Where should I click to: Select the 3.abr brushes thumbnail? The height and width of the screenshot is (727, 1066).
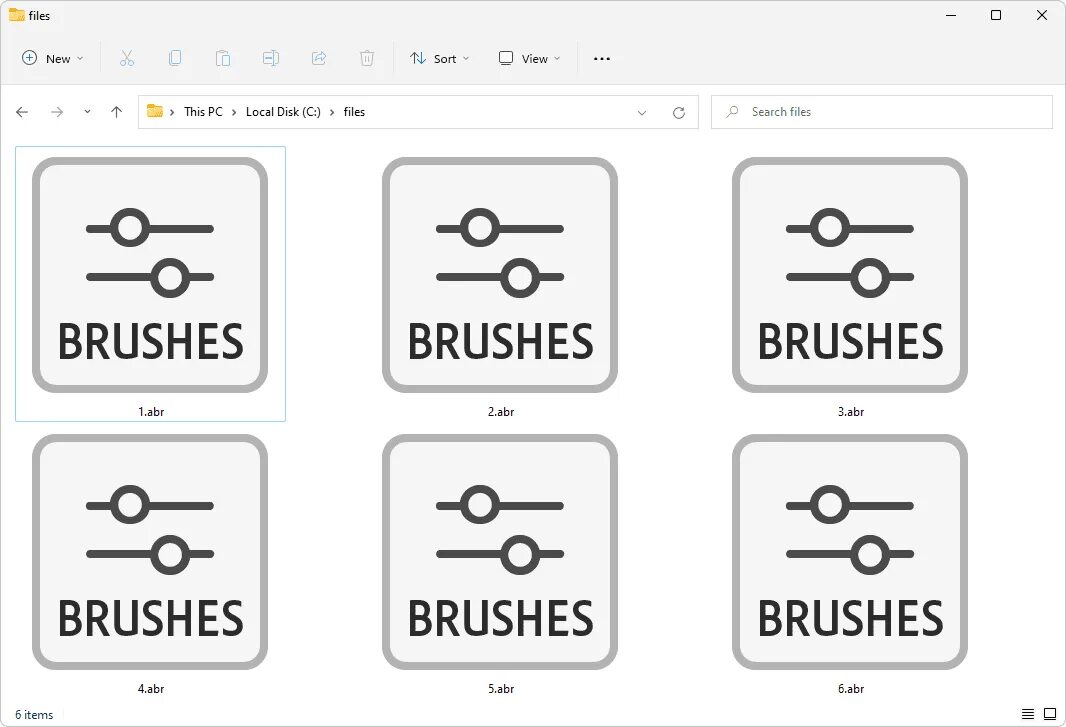(x=850, y=275)
